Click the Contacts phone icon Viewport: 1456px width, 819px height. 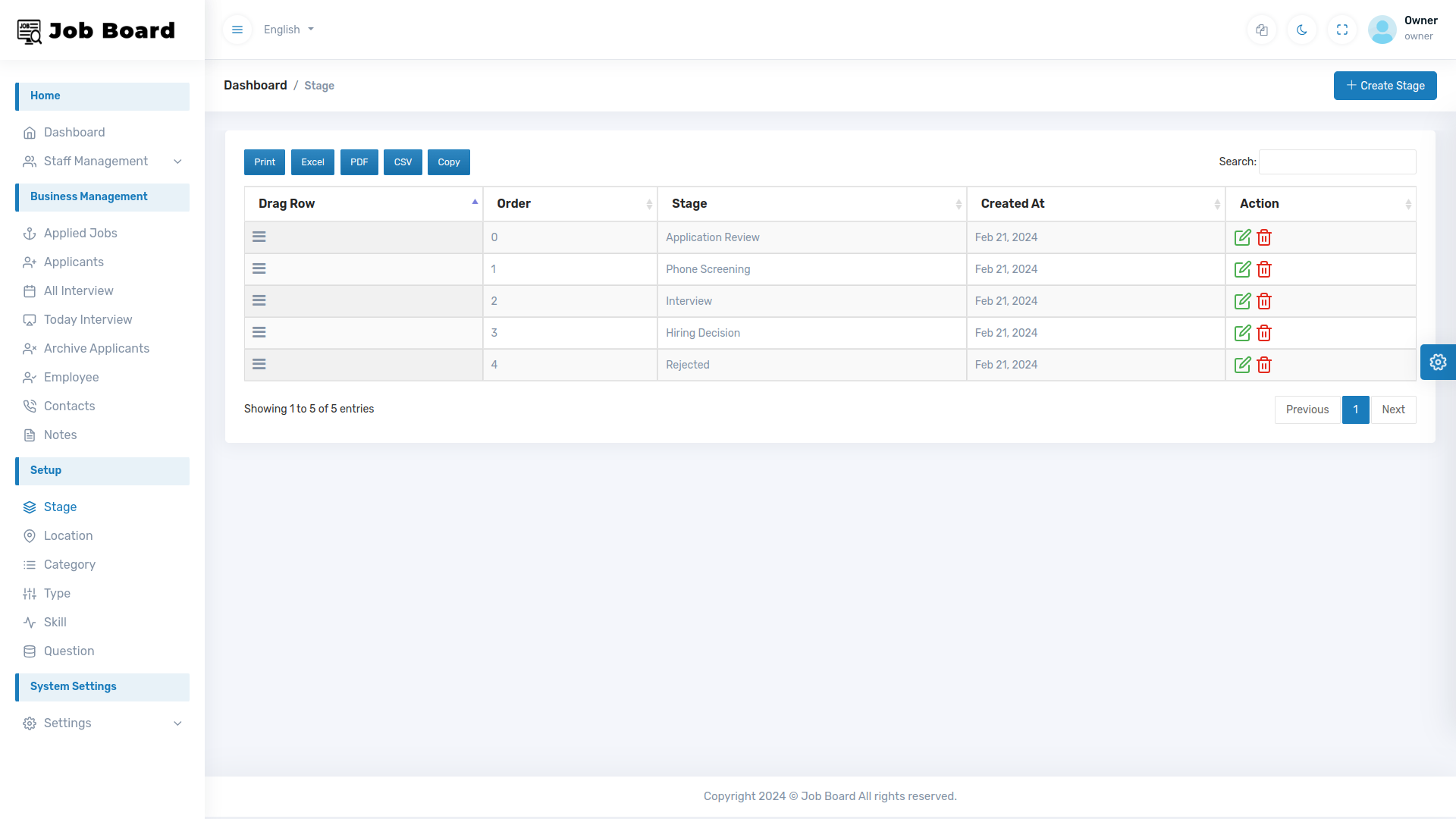(30, 406)
